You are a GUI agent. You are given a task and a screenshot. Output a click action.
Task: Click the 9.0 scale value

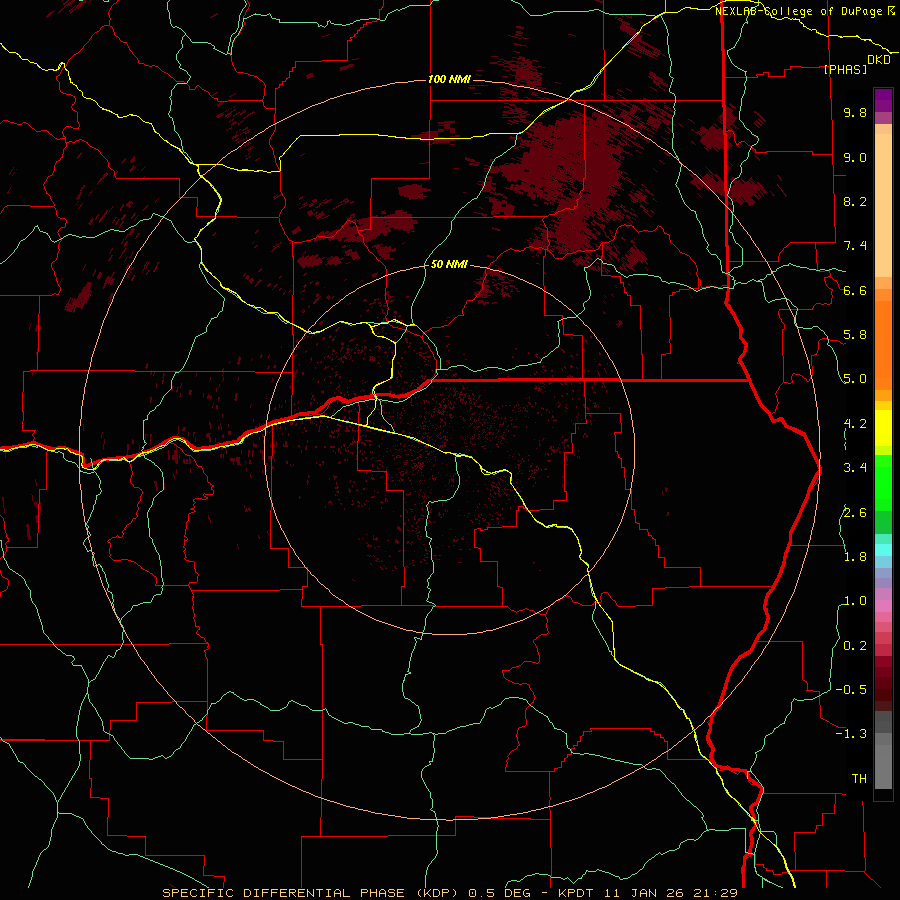click(x=855, y=157)
